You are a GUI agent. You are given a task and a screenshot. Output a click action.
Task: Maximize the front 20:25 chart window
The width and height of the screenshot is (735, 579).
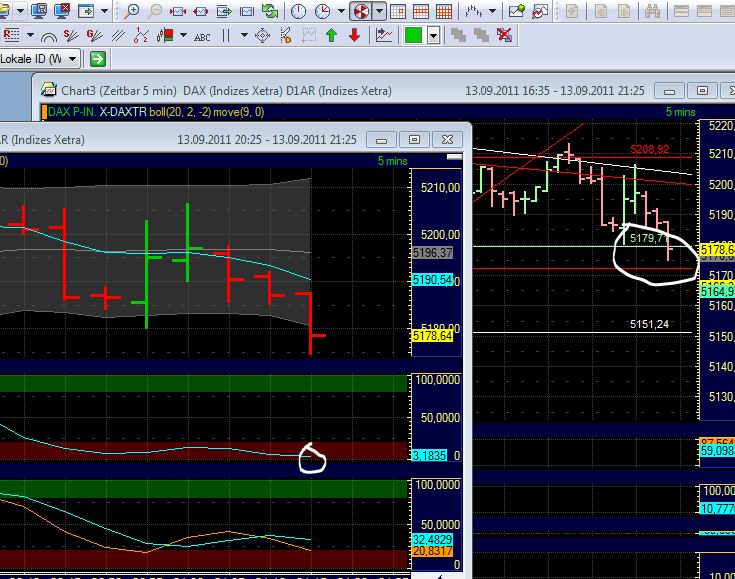(x=414, y=139)
